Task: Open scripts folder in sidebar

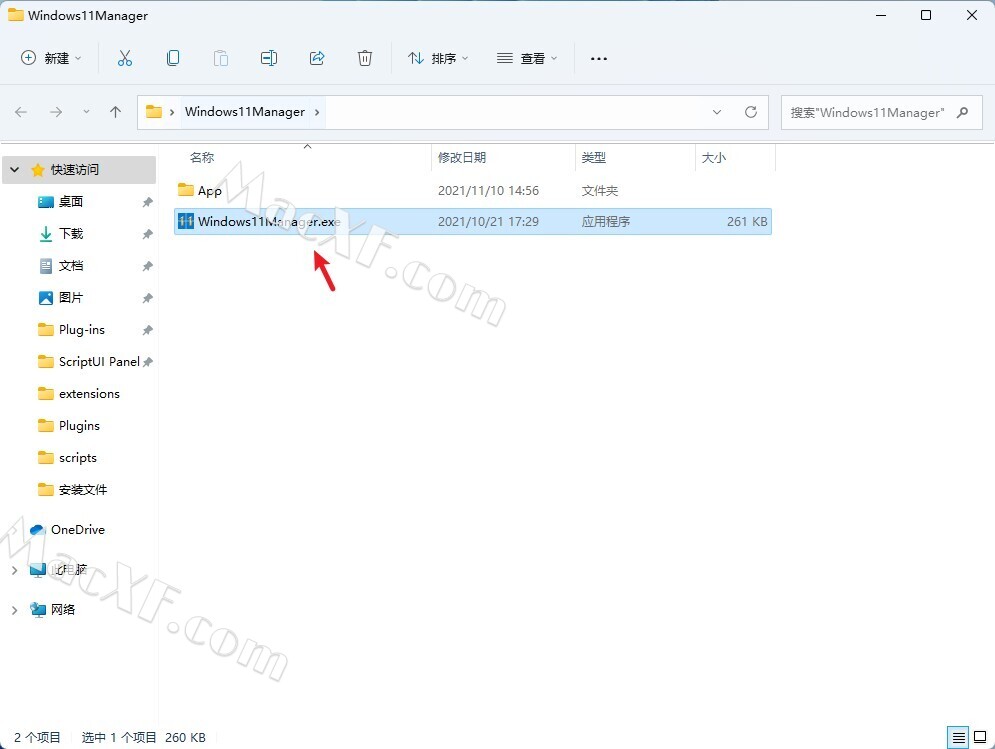Action: 77,458
